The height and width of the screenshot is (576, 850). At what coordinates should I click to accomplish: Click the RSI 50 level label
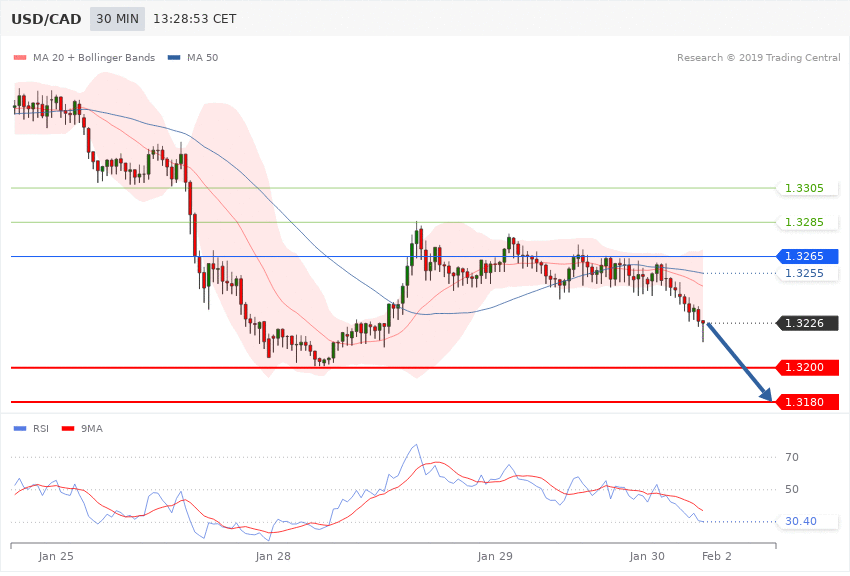(792, 489)
